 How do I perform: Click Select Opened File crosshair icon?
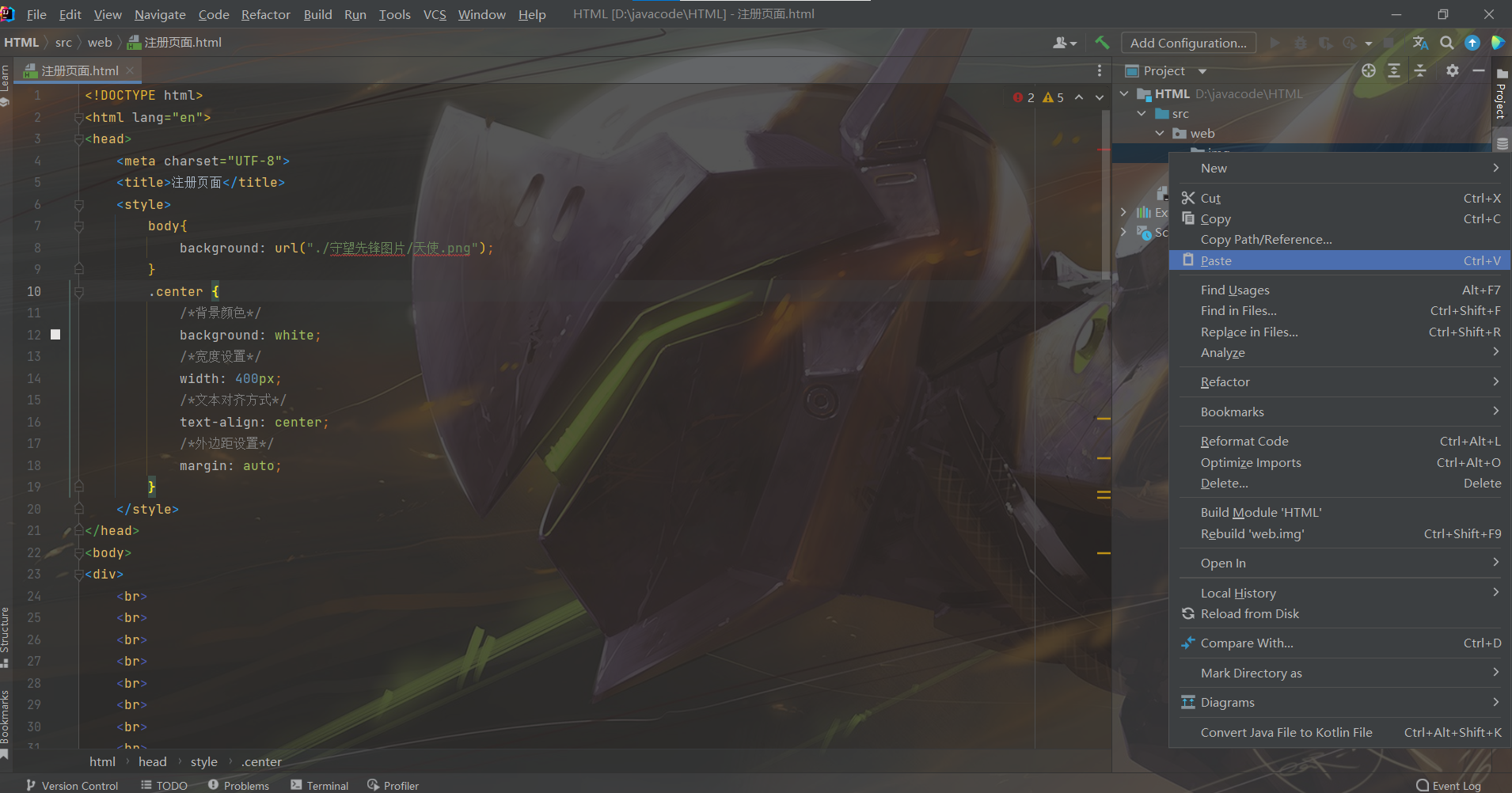pos(1369,70)
